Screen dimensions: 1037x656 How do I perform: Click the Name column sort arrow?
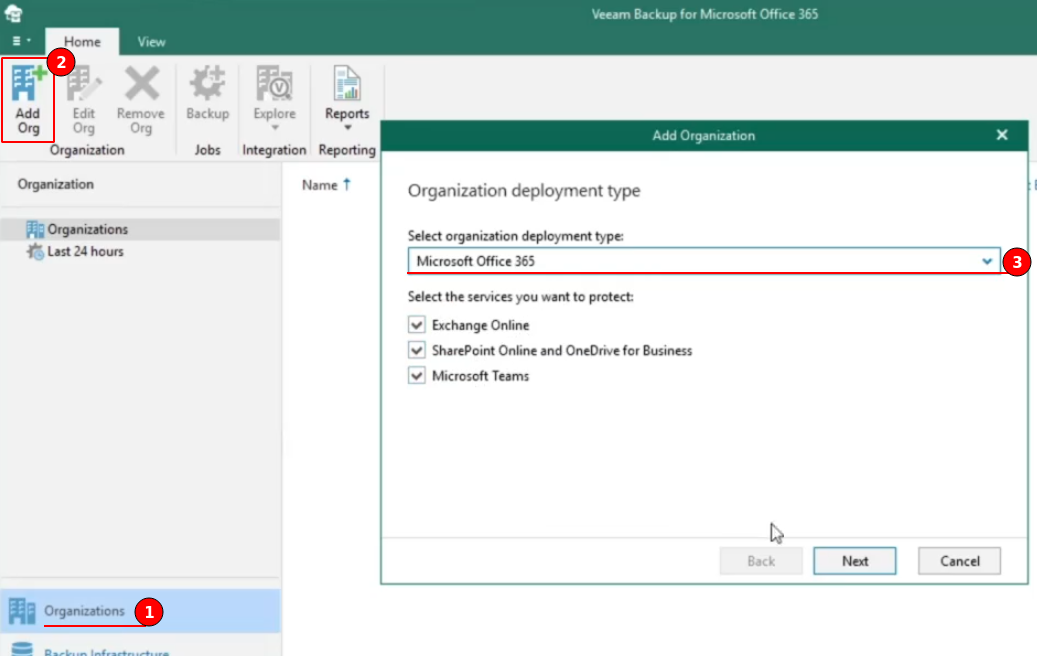347,184
